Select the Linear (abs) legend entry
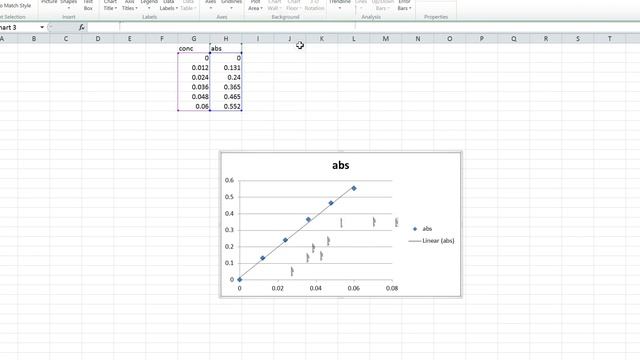 (431, 241)
